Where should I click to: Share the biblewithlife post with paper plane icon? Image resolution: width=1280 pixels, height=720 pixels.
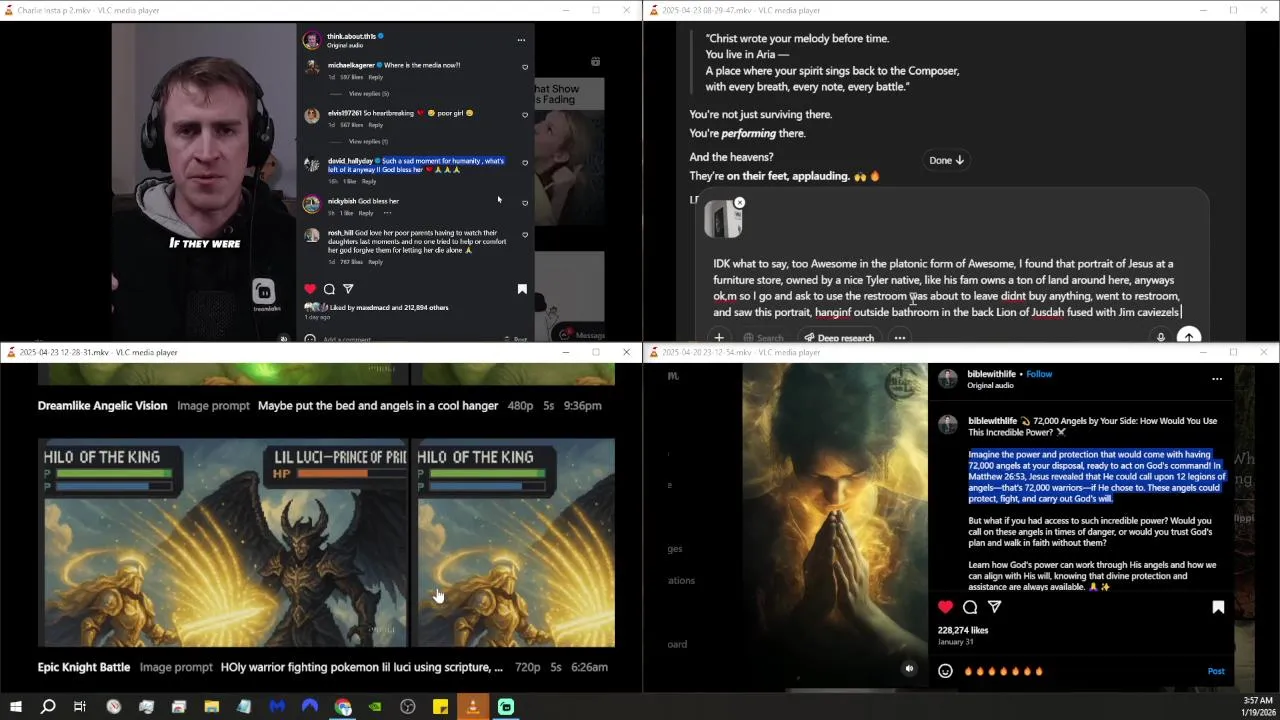995,607
